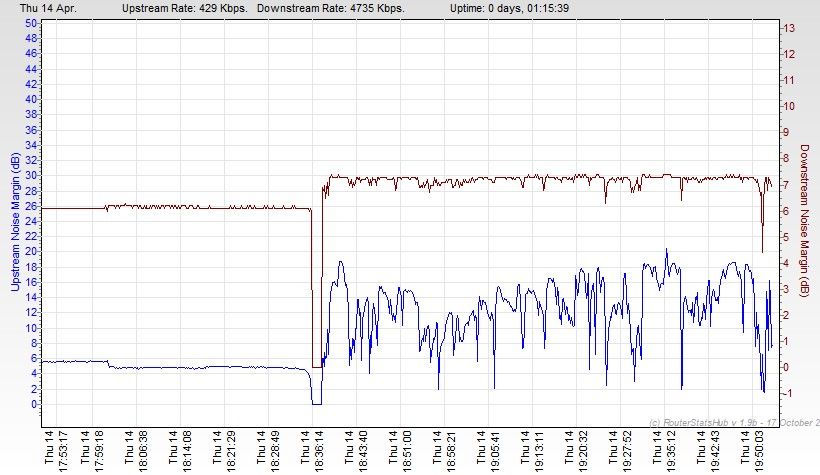Click the Thu 14 Apr. date header
820x475 pixels.
53,7
